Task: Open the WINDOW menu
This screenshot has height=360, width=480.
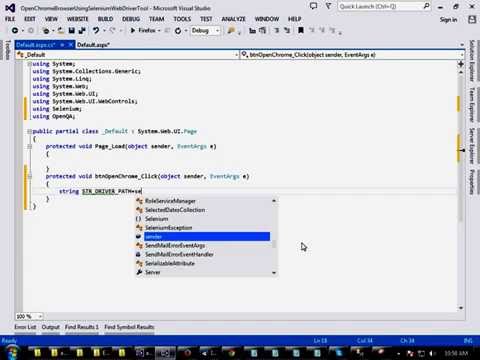Action: point(267,19)
